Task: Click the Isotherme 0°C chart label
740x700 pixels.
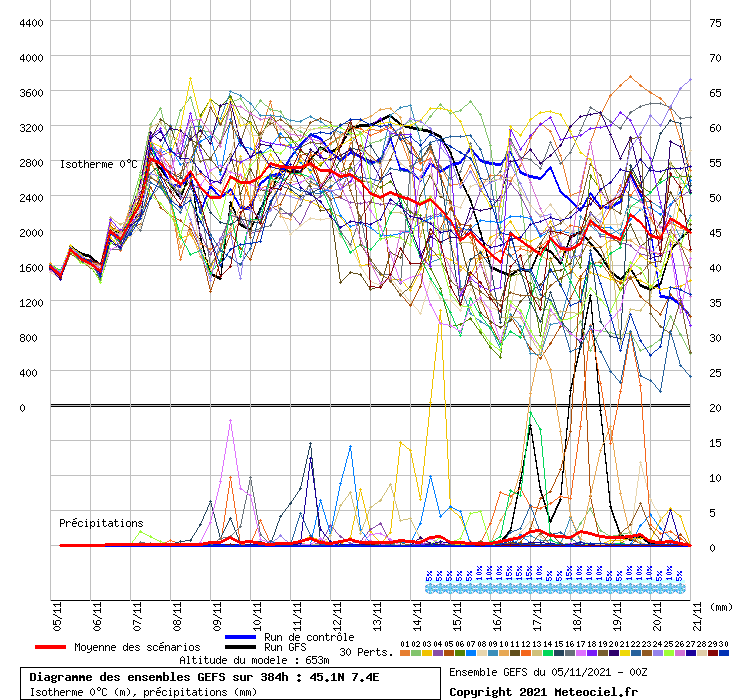Action: coord(98,164)
